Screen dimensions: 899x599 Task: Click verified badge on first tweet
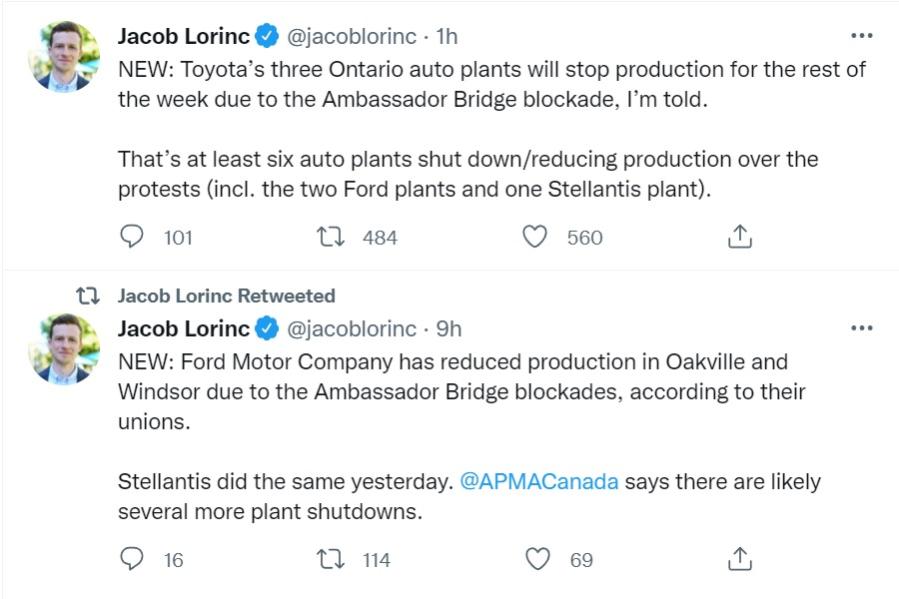[x=267, y=37]
